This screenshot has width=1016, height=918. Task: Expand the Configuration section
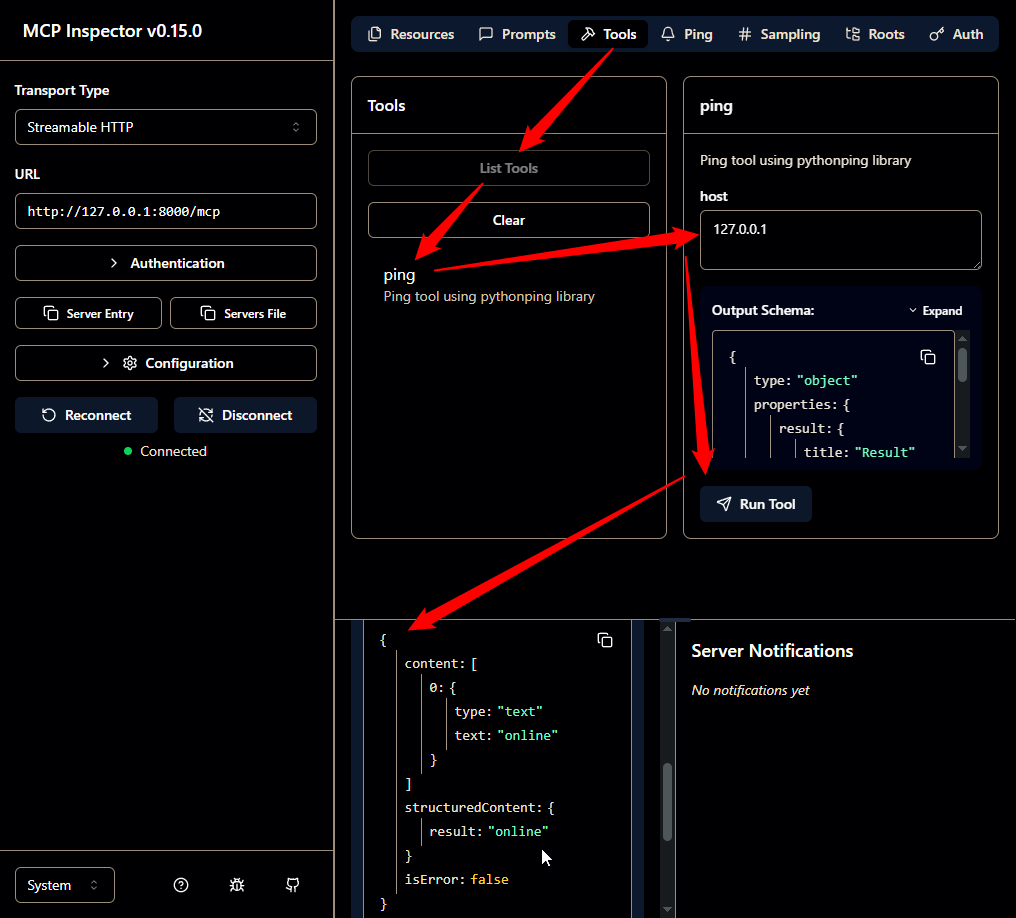click(x=165, y=363)
